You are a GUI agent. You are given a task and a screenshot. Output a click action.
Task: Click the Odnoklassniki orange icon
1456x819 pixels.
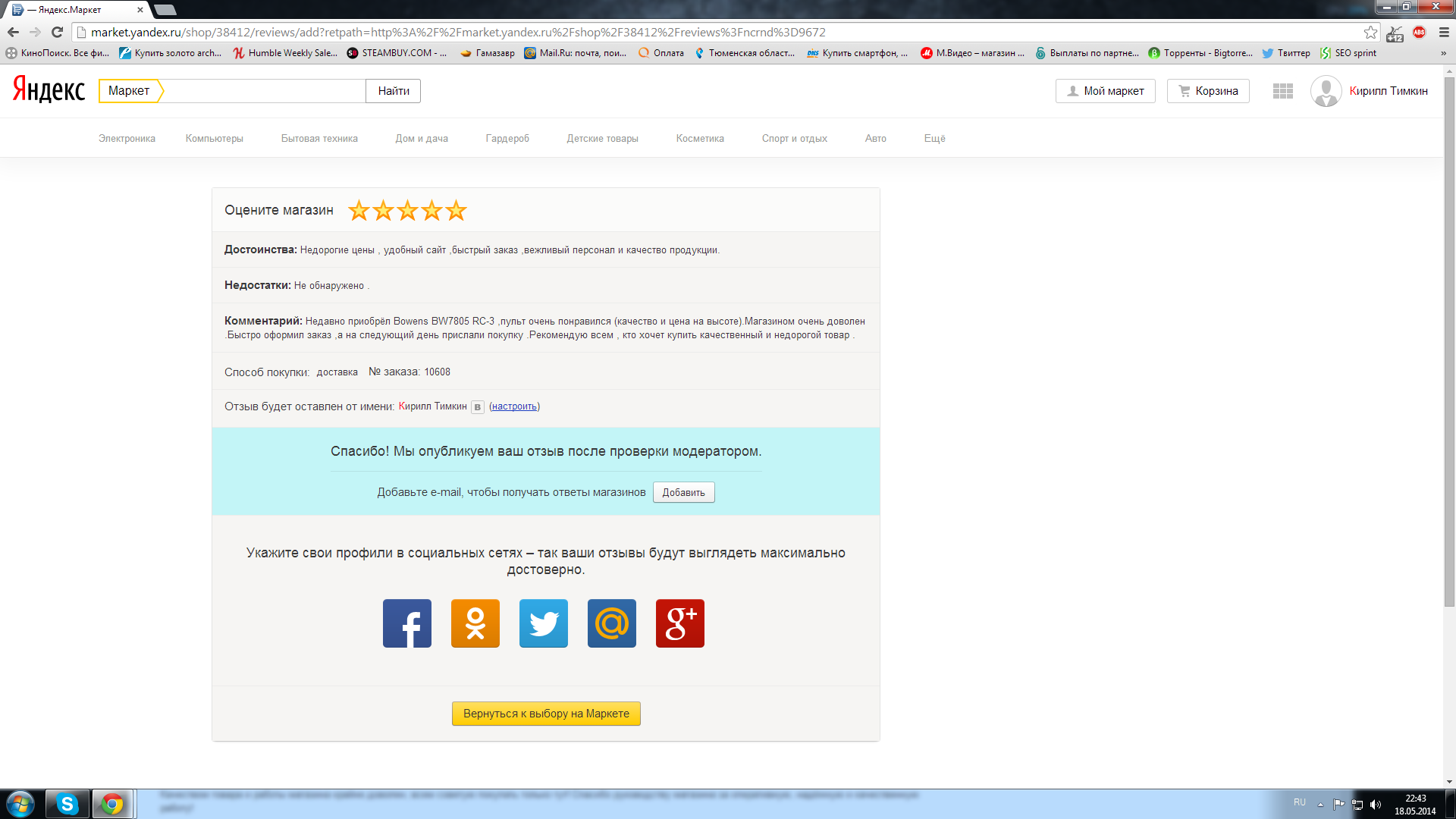(475, 623)
